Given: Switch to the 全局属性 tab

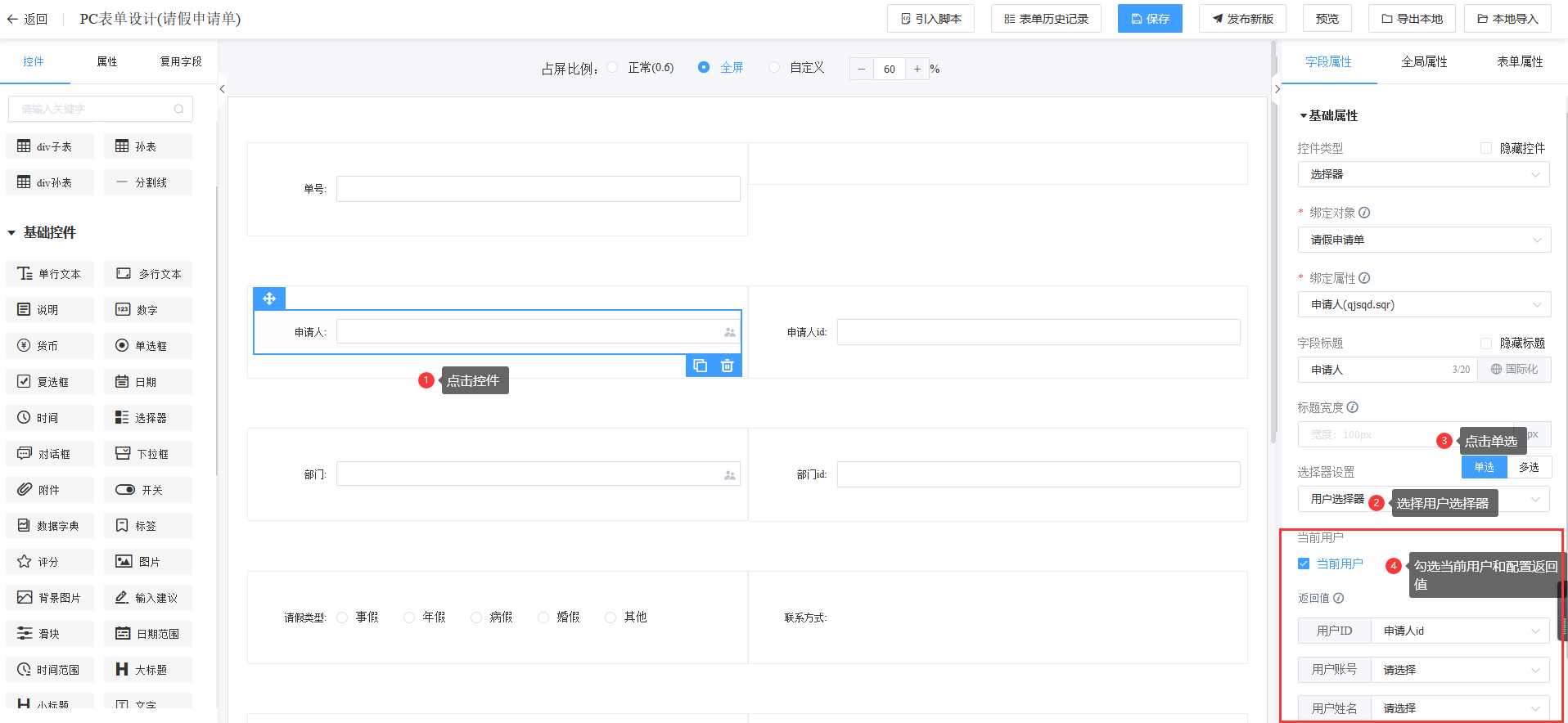Looking at the screenshot, I should [x=1424, y=61].
